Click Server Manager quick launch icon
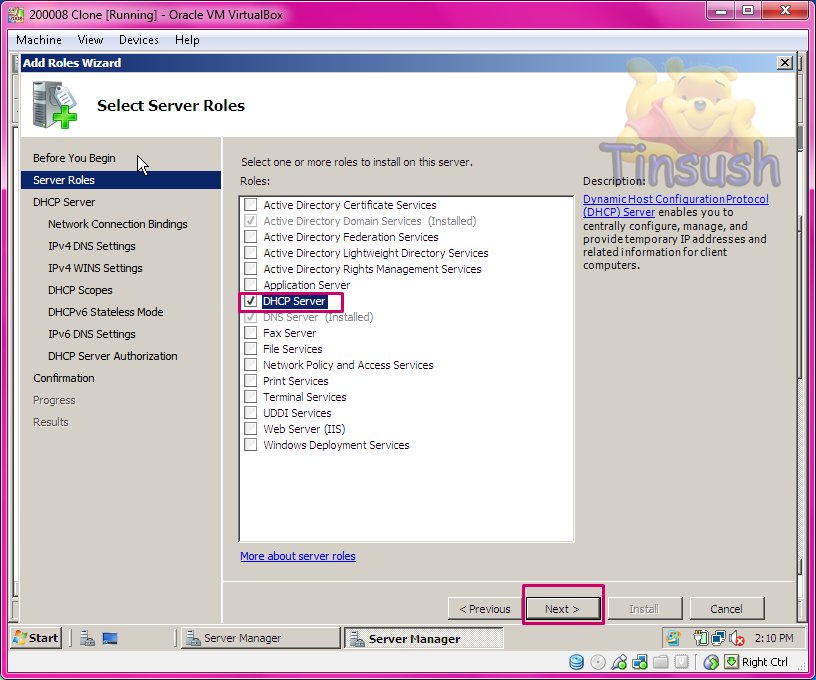This screenshot has height=680, width=816. coord(87,638)
